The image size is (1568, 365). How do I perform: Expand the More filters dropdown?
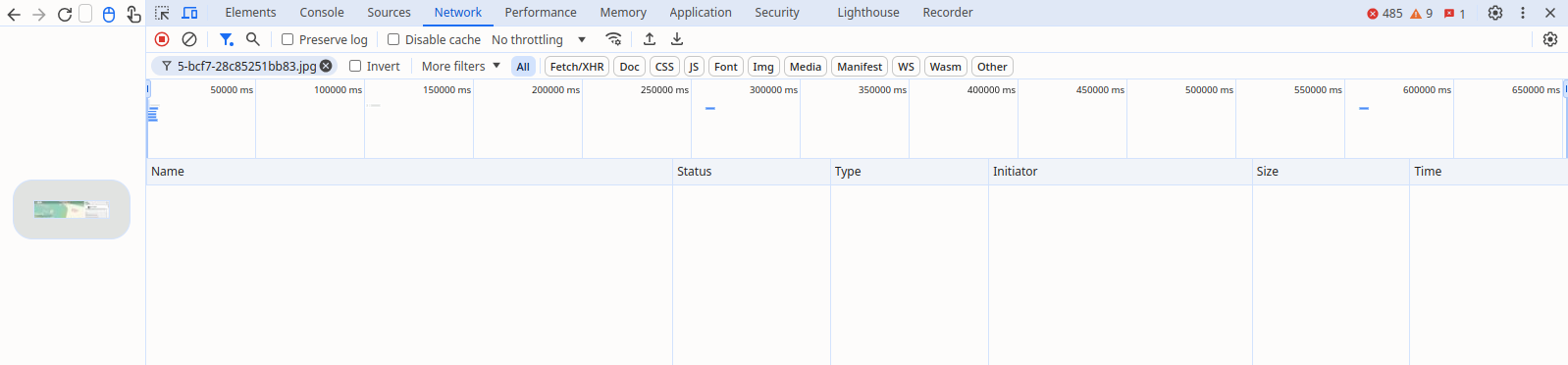pyautogui.click(x=461, y=66)
